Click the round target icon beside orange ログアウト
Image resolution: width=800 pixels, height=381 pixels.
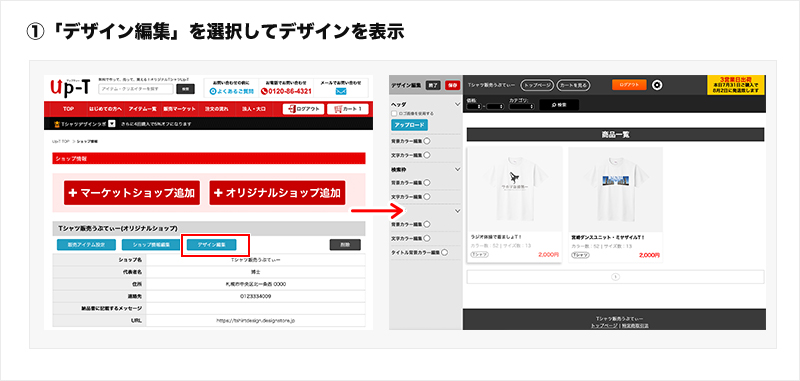pos(657,85)
